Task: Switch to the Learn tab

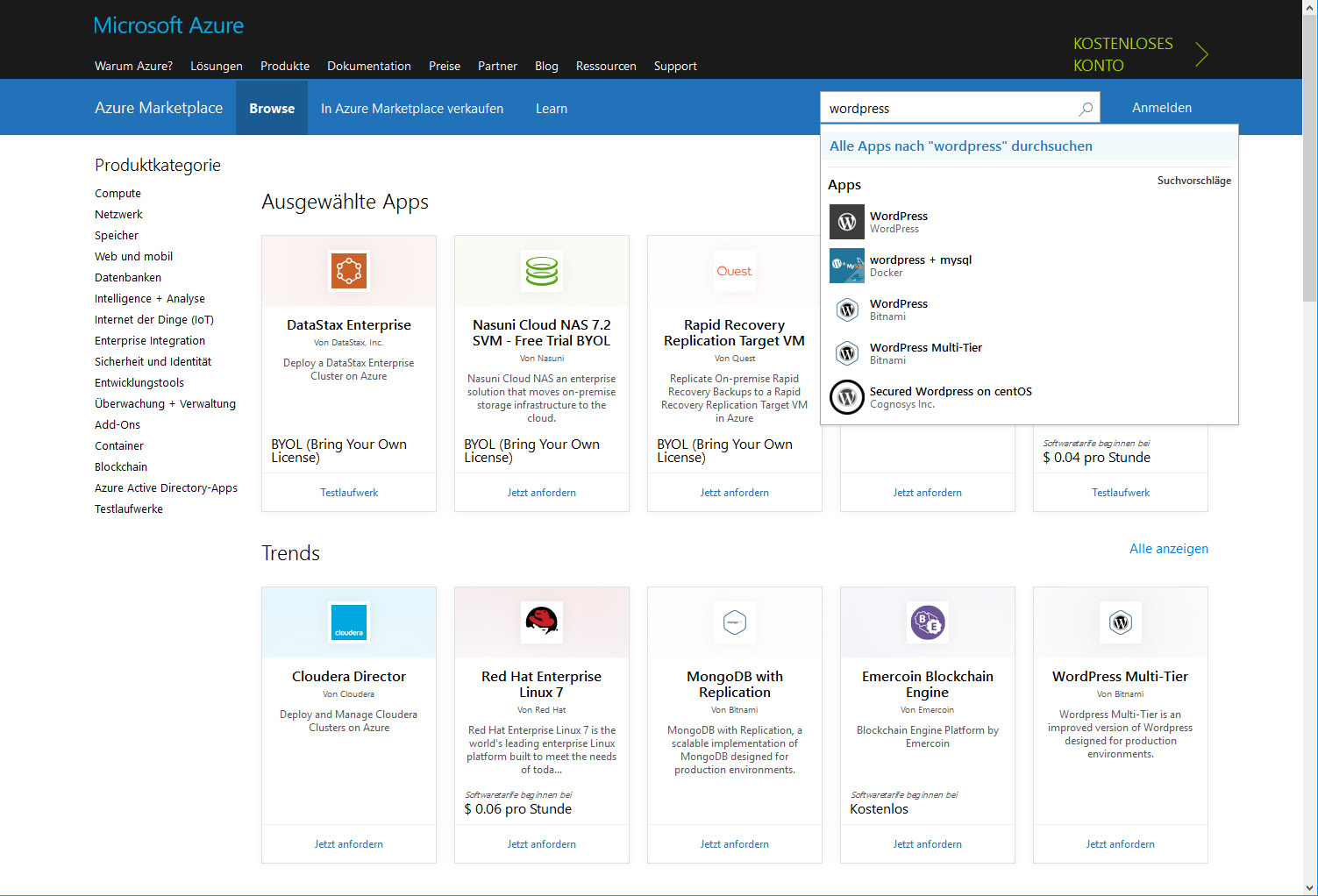Action: click(x=552, y=109)
